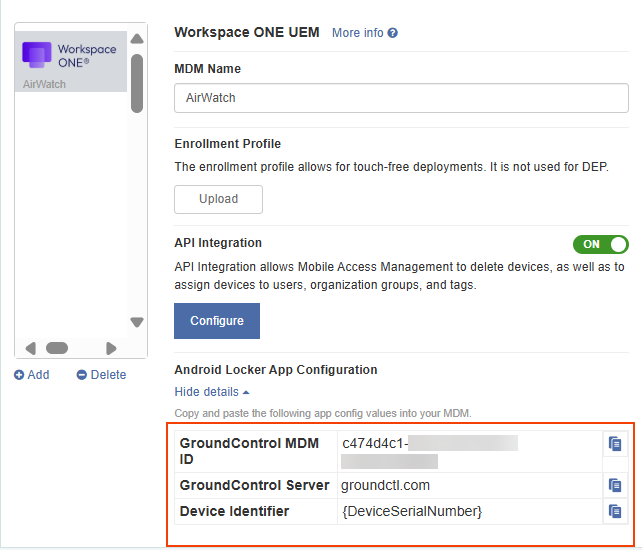Image resolution: width=642 pixels, height=550 pixels.
Task: Copy the GroundControl MDM ID value
Action: [x=615, y=444]
